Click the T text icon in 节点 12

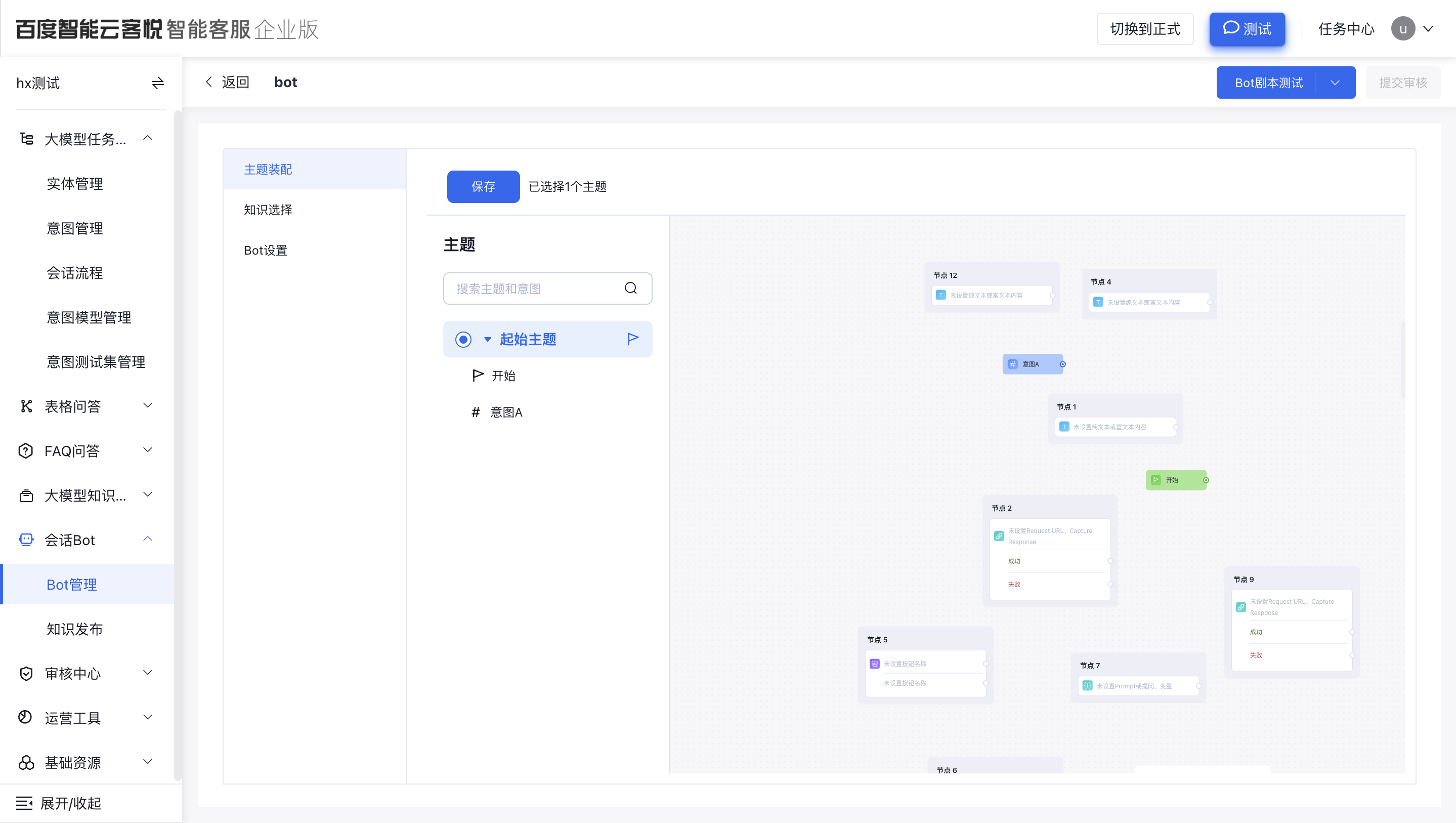(x=940, y=295)
